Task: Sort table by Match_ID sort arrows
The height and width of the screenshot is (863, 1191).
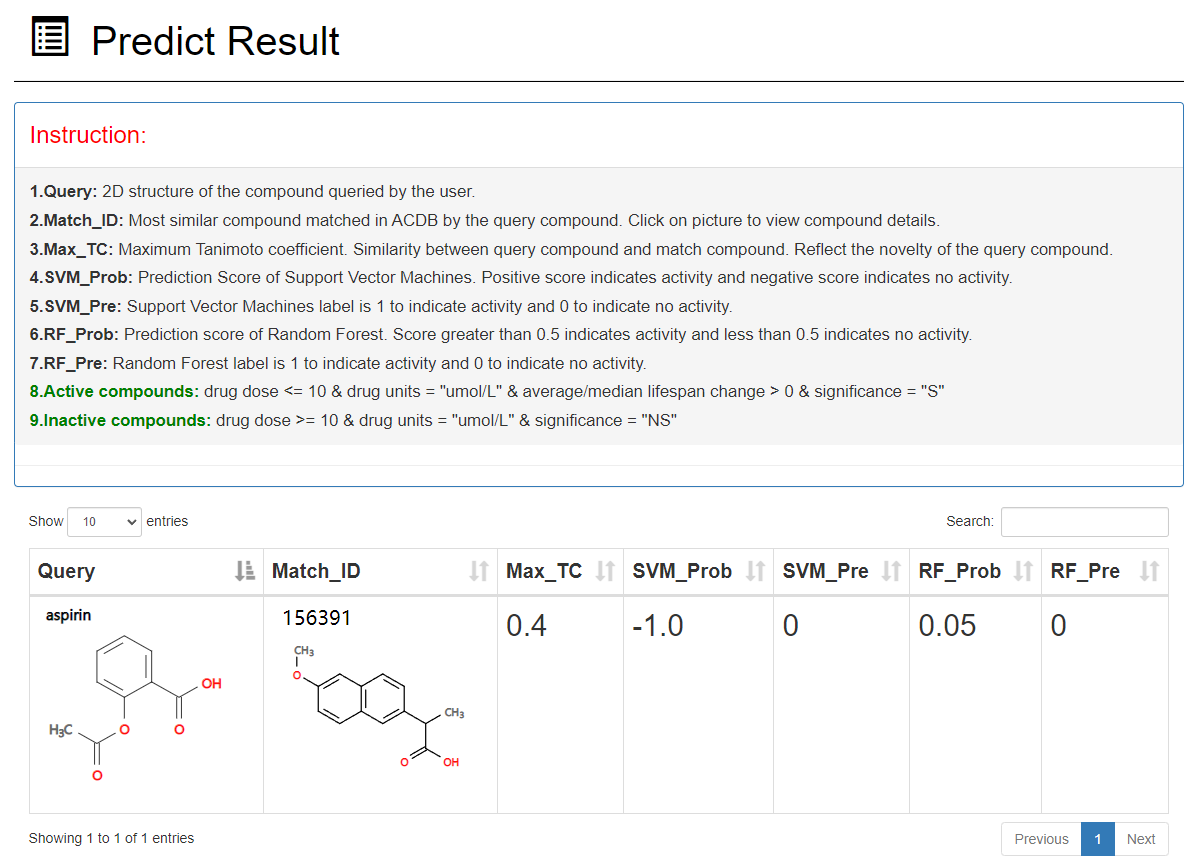Action: pyautogui.click(x=479, y=571)
